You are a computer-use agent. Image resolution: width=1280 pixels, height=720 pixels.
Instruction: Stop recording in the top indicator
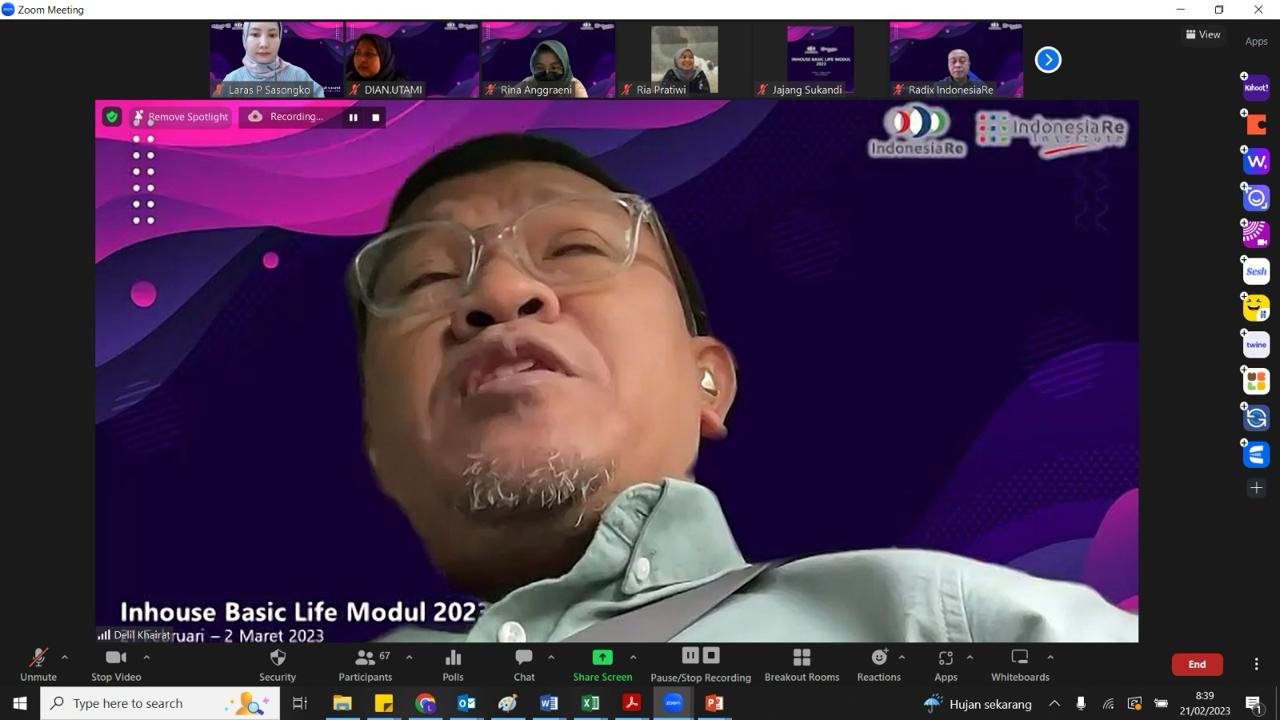[376, 117]
